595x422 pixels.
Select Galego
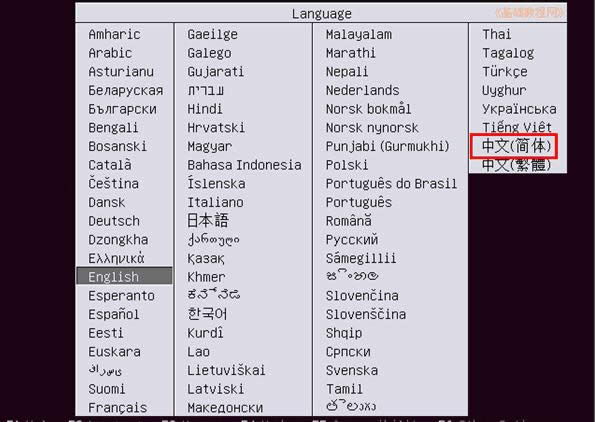209,53
